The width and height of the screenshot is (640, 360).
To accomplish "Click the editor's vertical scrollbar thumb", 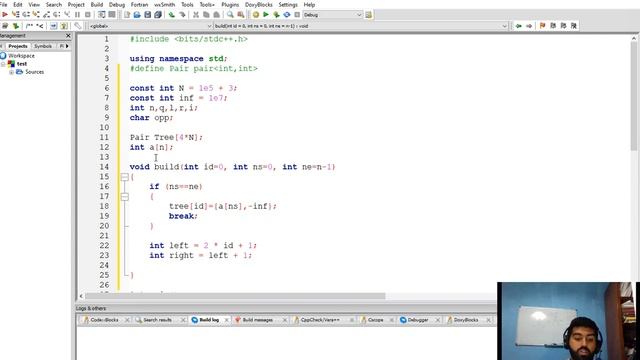I will [x=634, y=96].
